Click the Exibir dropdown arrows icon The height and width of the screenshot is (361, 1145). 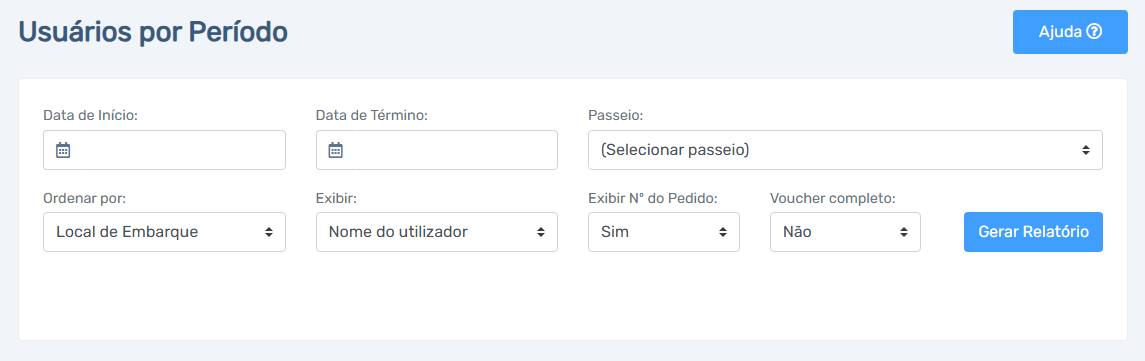541,232
